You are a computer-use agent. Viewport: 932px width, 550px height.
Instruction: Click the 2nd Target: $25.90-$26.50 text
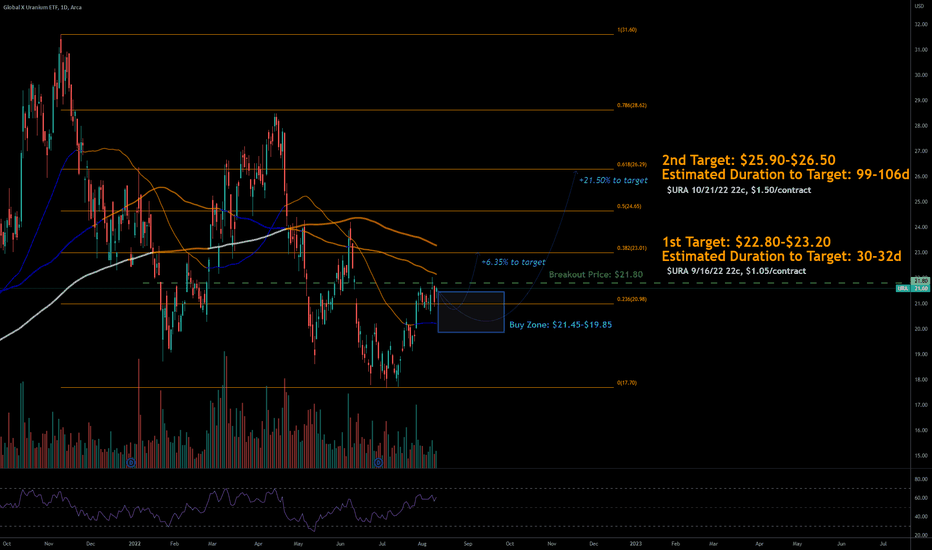click(x=748, y=160)
